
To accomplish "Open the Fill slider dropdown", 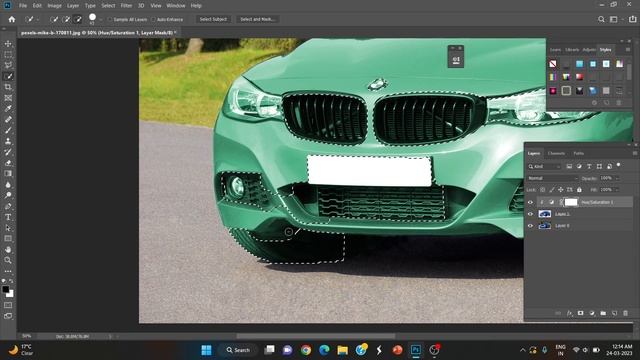I will 617,190.
